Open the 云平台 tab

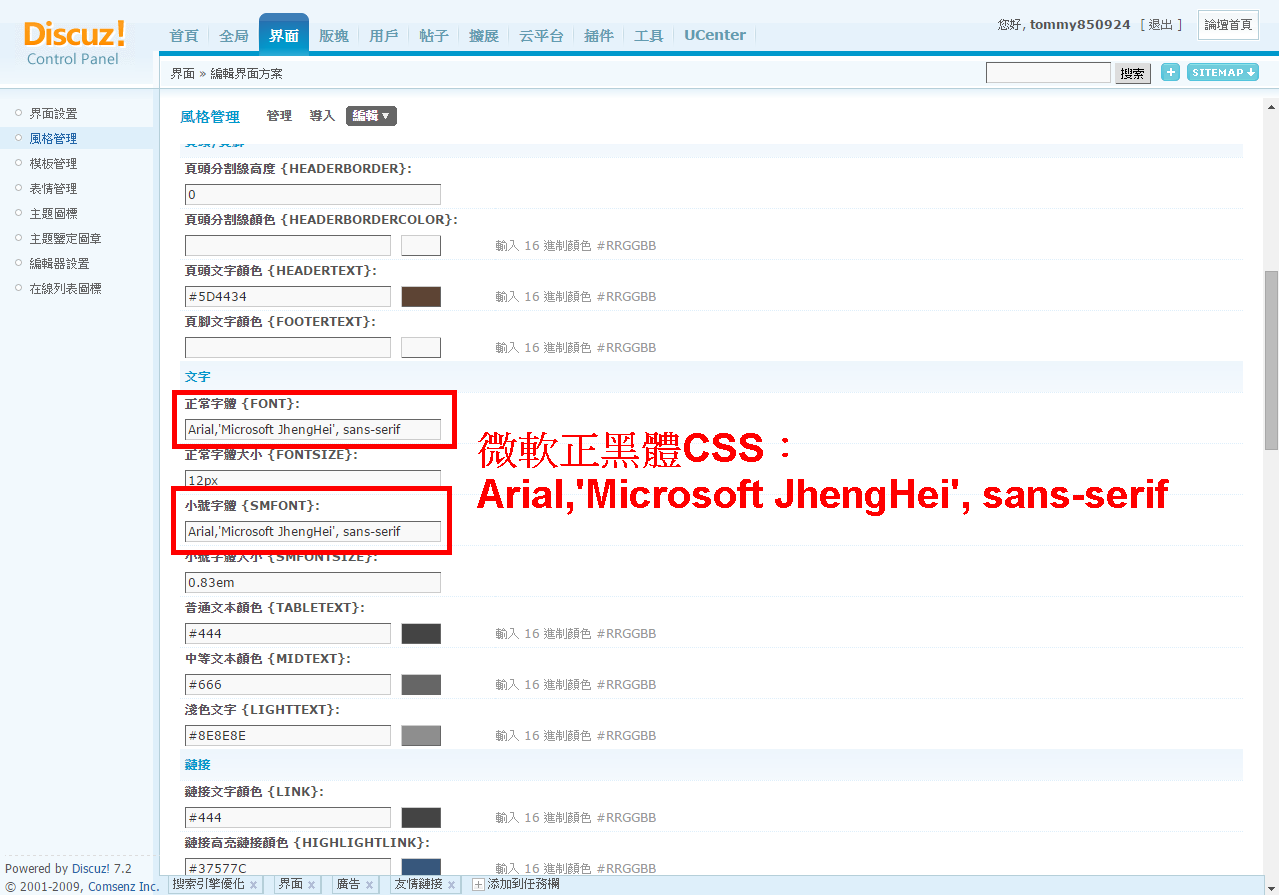tap(541, 35)
